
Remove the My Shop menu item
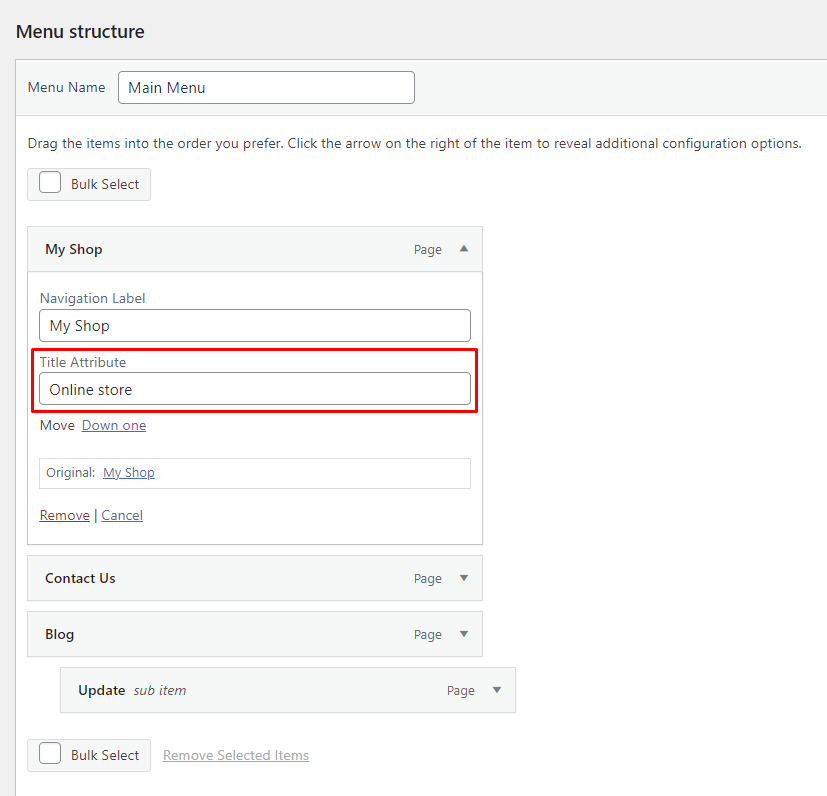pyautogui.click(x=64, y=515)
